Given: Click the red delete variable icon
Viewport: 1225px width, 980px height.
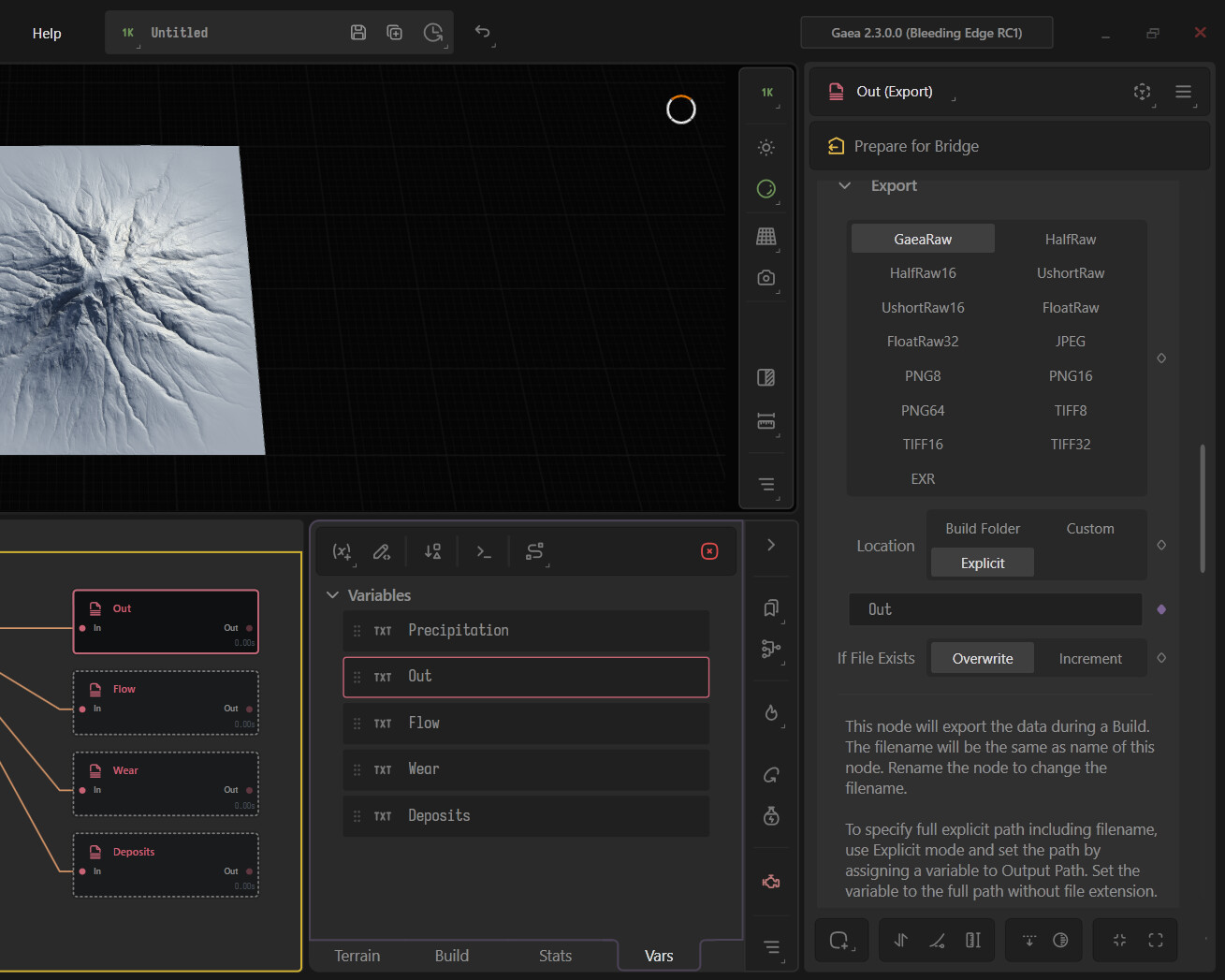Looking at the screenshot, I should pyautogui.click(x=709, y=551).
